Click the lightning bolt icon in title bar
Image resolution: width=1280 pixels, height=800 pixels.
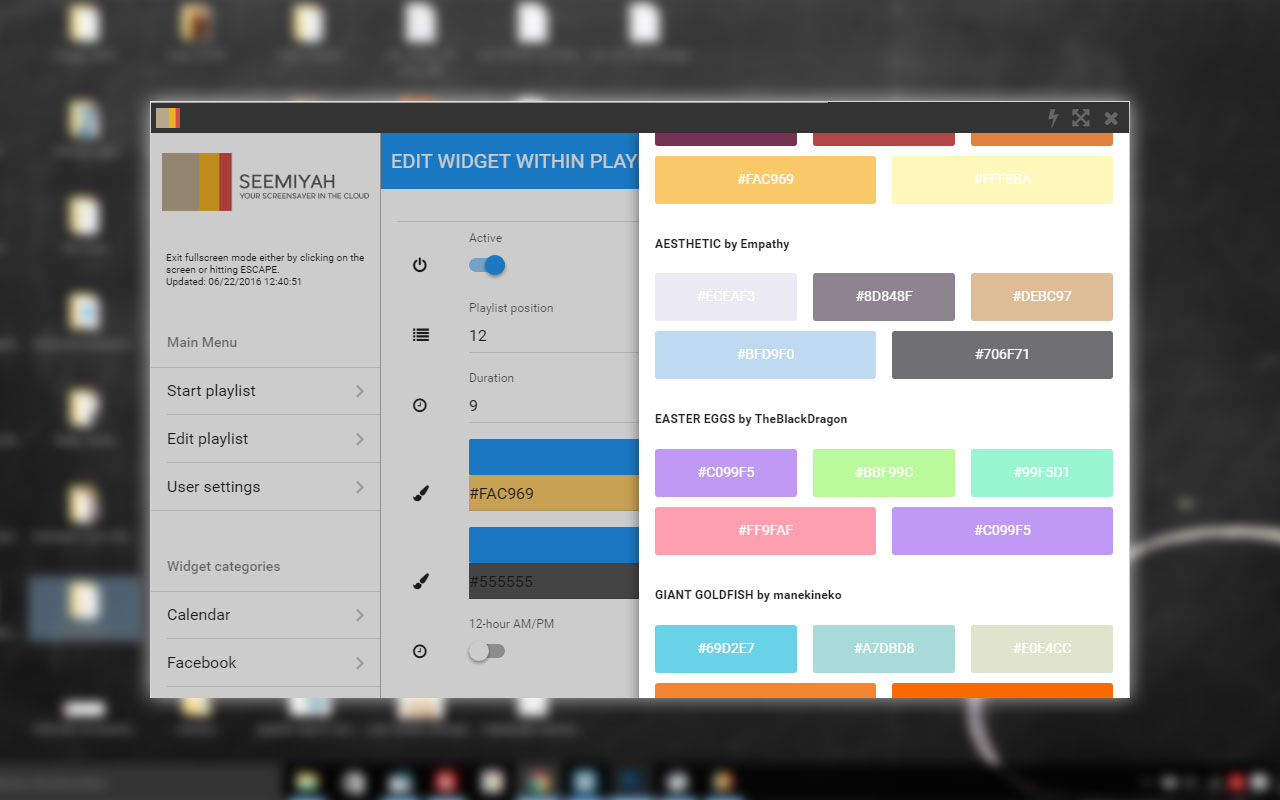(x=1052, y=118)
